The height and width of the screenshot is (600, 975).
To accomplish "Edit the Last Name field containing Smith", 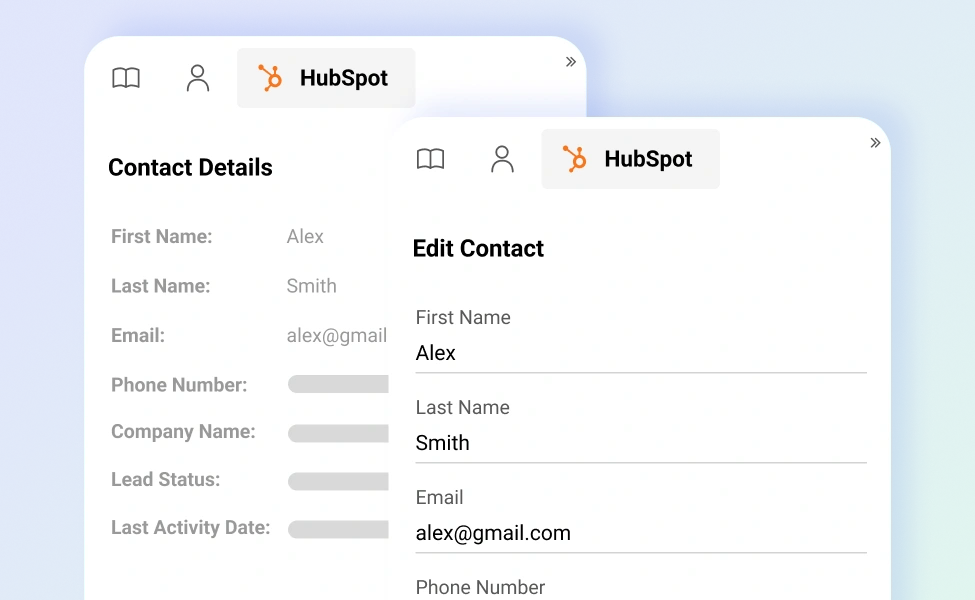I will click(641, 443).
